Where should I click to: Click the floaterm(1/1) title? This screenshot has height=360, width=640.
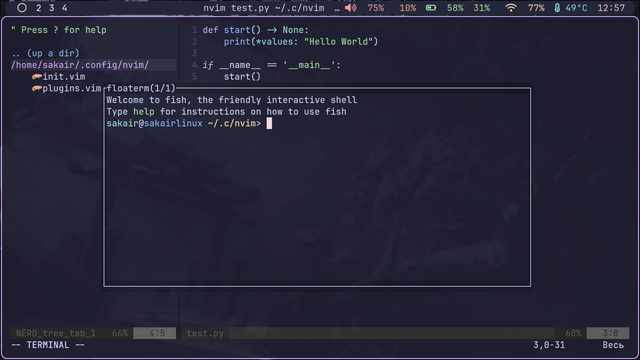pyautogui.click(x=141, y=88)
